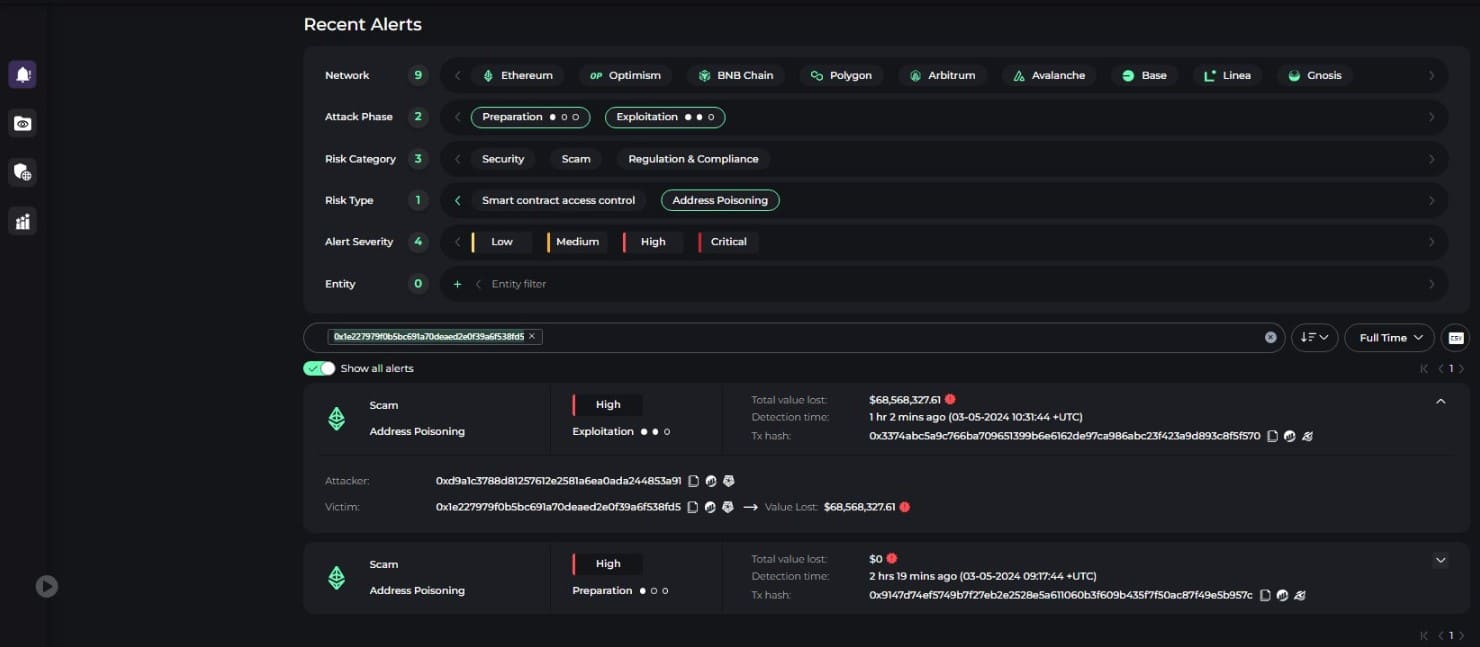Image resolution: width=1480 pixels, height=647 pixels.
Task: Copy the attacker address 0xd9a1c378
Action: point(693,481)
